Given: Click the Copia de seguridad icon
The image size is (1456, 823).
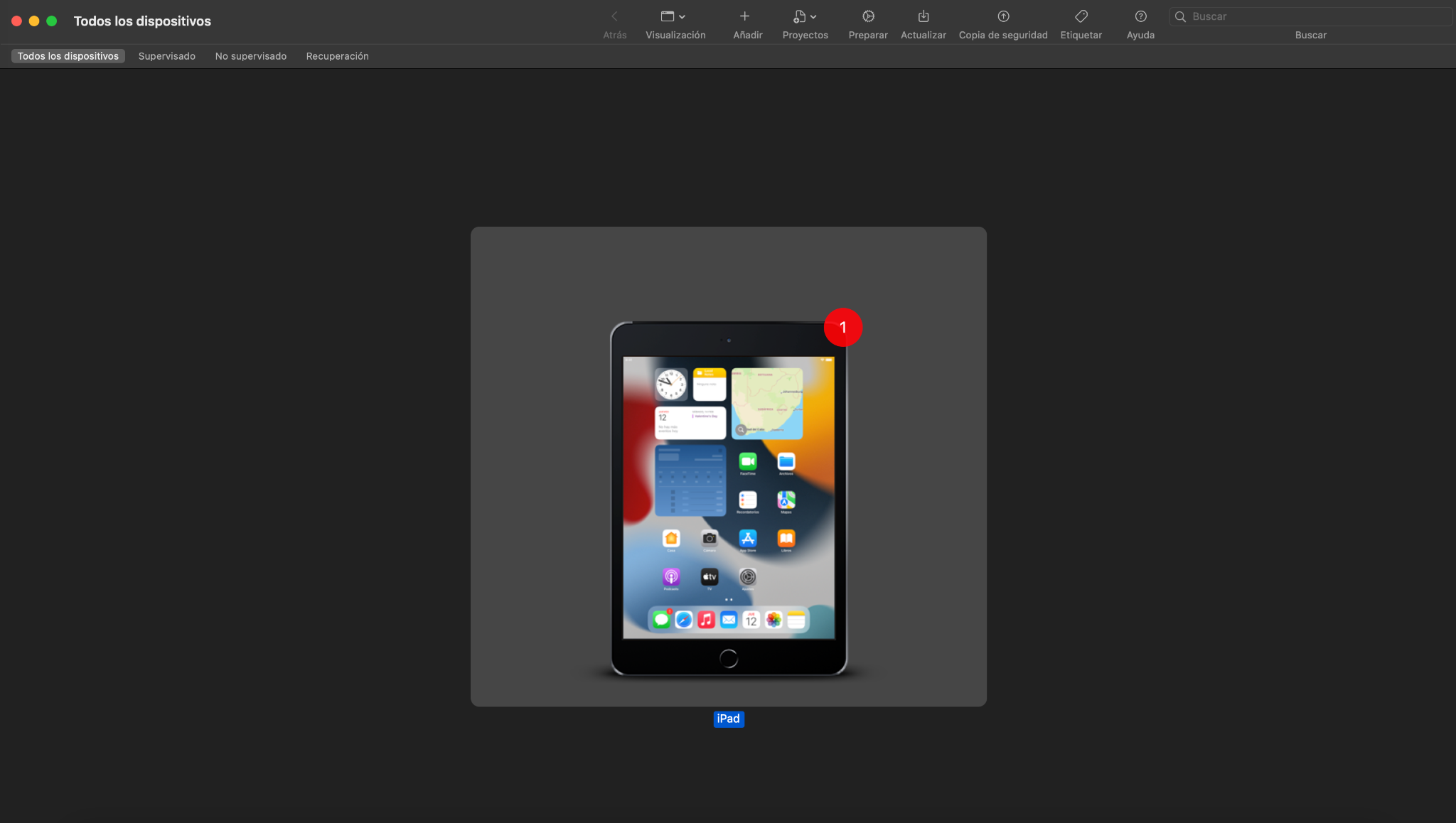Looking at the screenshot, I should [x=1003, y=16].
